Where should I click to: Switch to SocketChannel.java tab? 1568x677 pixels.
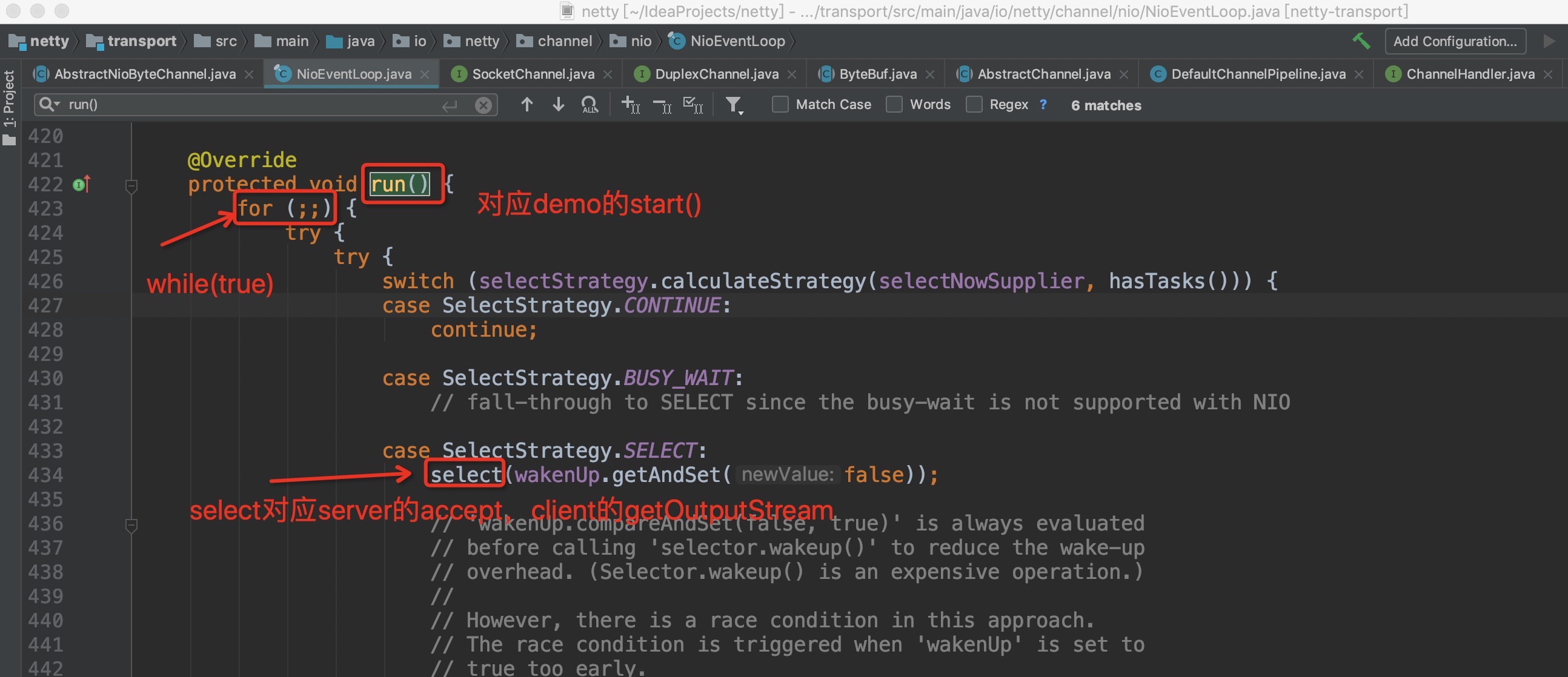point(533,74)
